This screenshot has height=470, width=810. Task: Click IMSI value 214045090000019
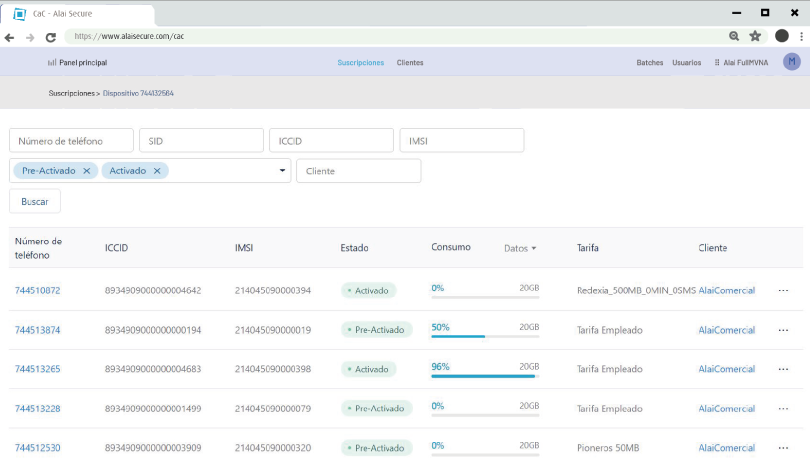point(273,330)
